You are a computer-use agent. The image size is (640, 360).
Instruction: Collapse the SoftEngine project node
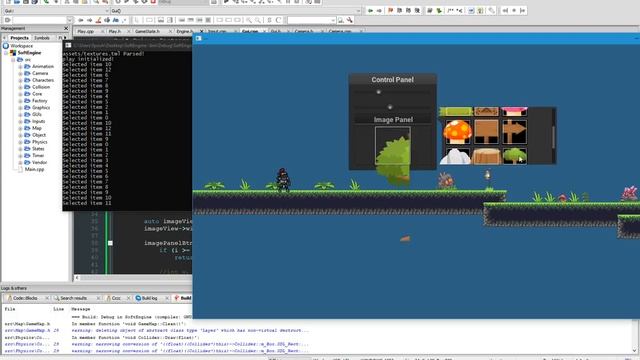[6, 53]
